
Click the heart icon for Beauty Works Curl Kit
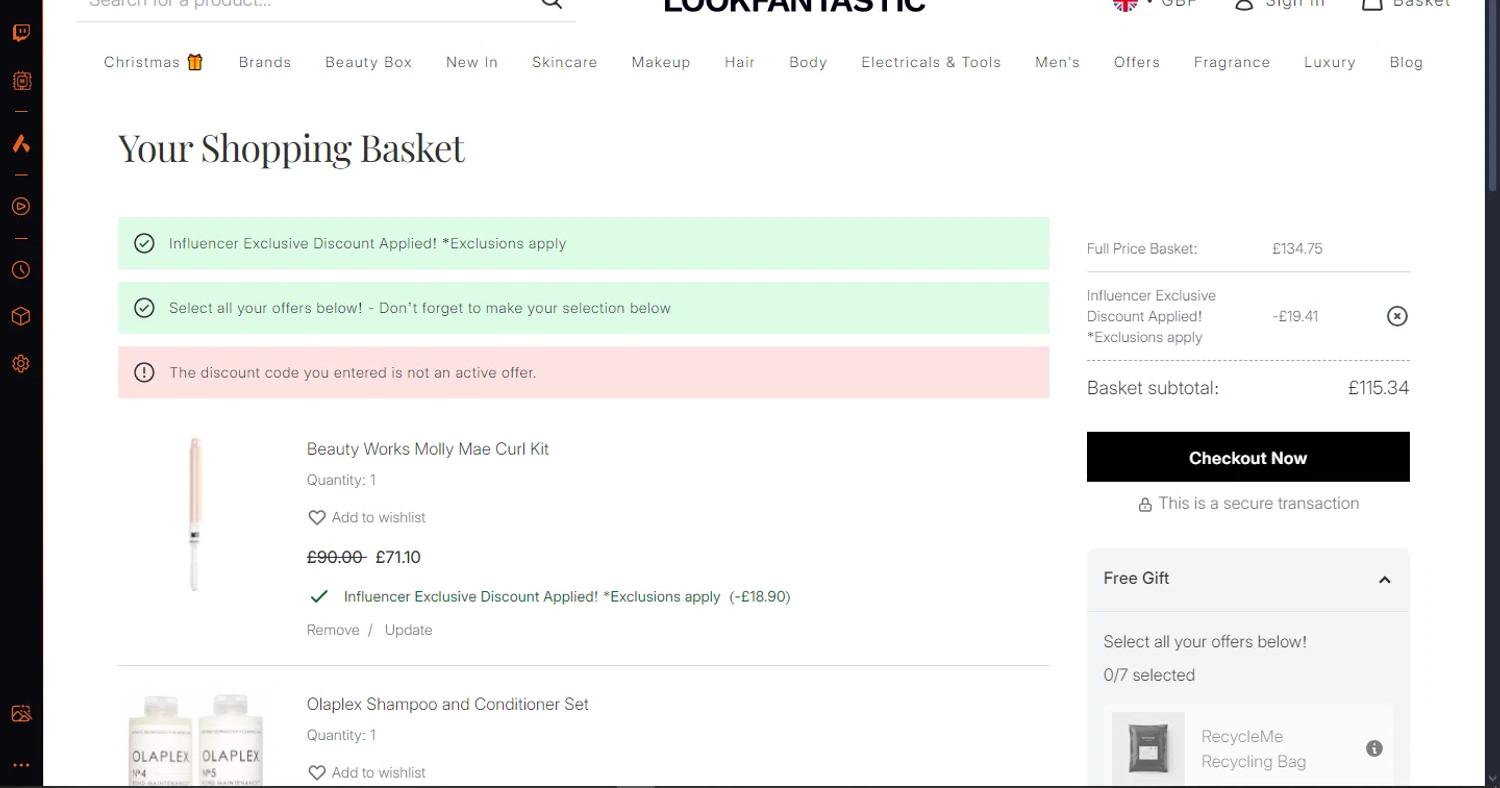point(317,517)
